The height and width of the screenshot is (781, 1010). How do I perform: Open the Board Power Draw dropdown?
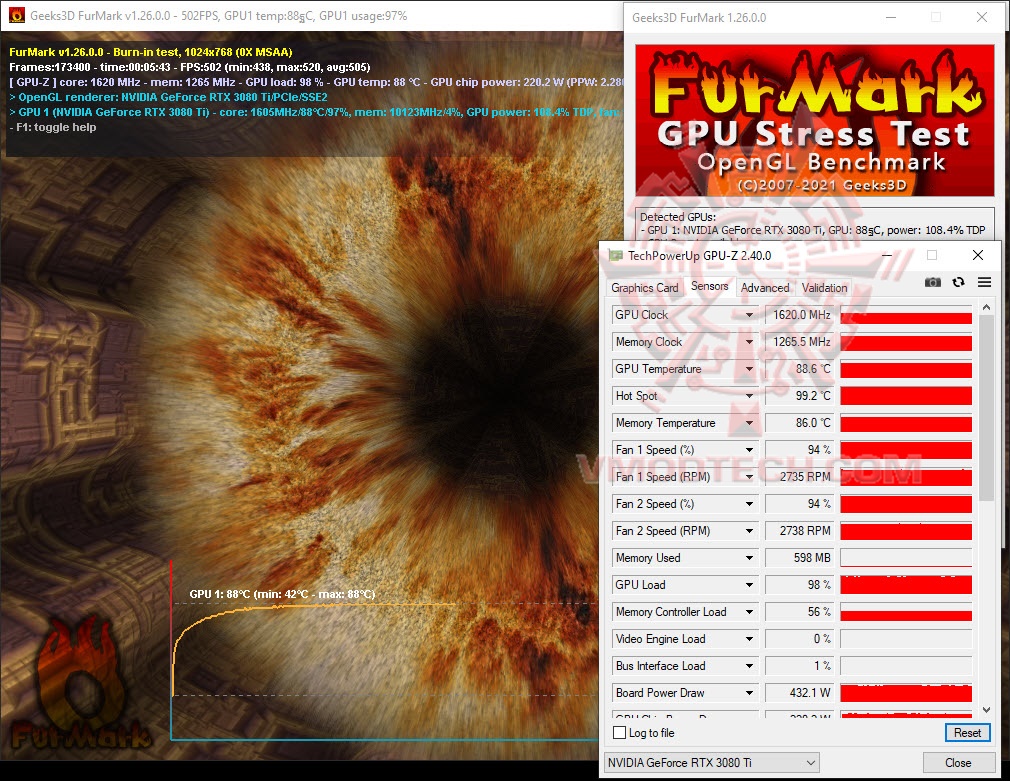(x=749, y=693)
